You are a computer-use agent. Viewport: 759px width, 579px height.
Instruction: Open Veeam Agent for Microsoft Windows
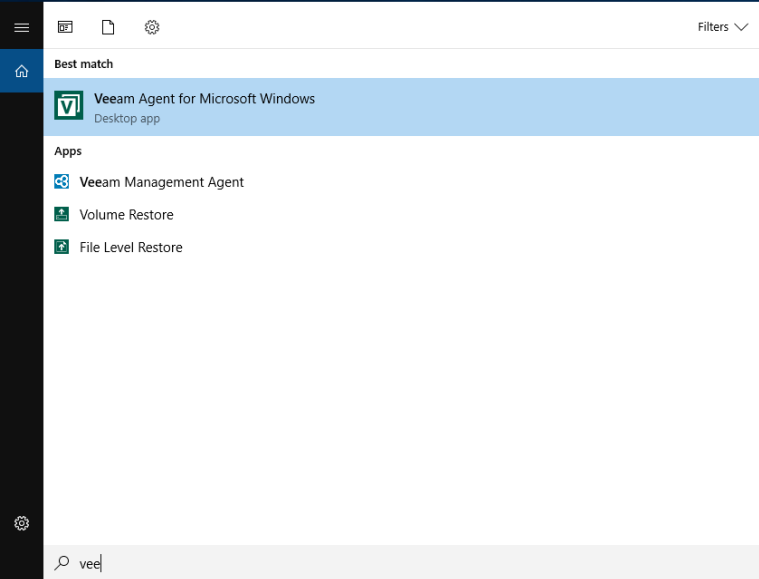coord(401,107)
